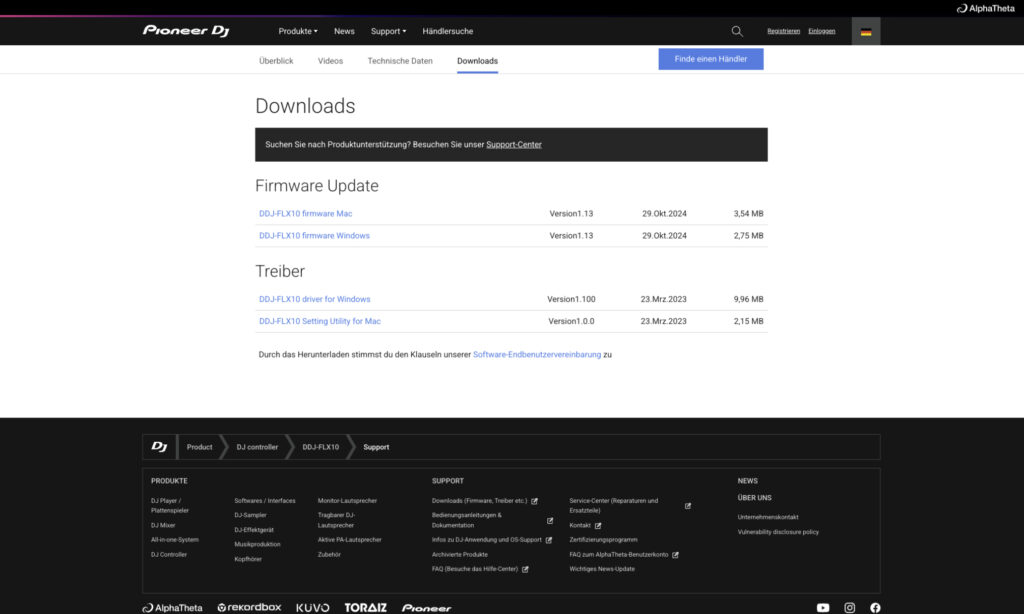
Task: Click the rekordbox logo in footer
Action: point(249,607)
